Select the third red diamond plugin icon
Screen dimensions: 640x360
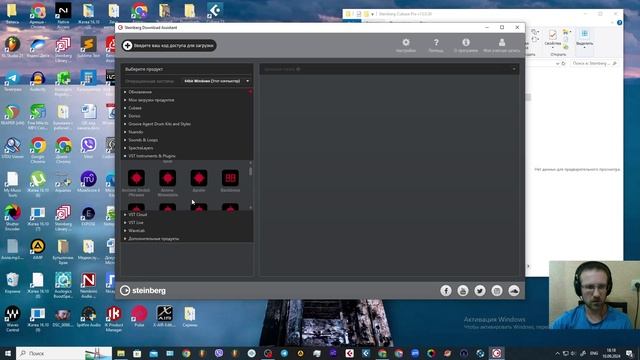(x=199, y=178)
